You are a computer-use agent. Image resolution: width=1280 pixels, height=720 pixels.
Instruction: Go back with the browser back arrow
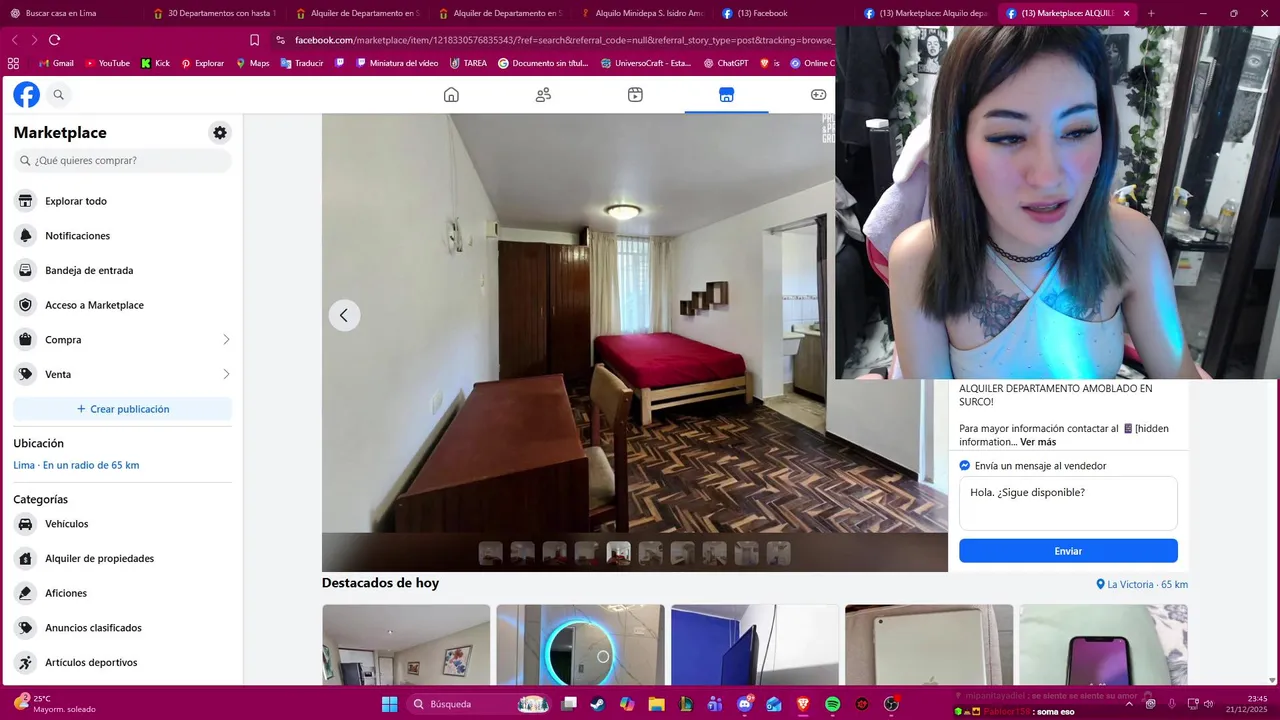[14, 40]
